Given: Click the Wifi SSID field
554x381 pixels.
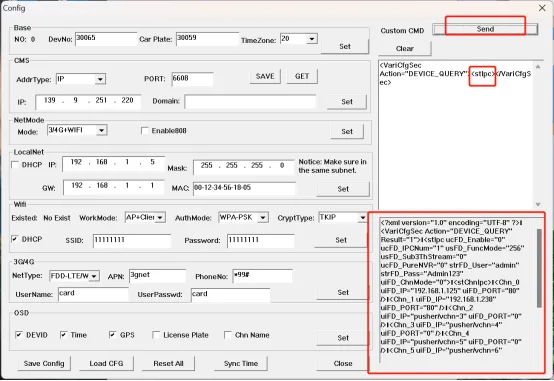Looking at the screenshot, I should click(132, 241).
